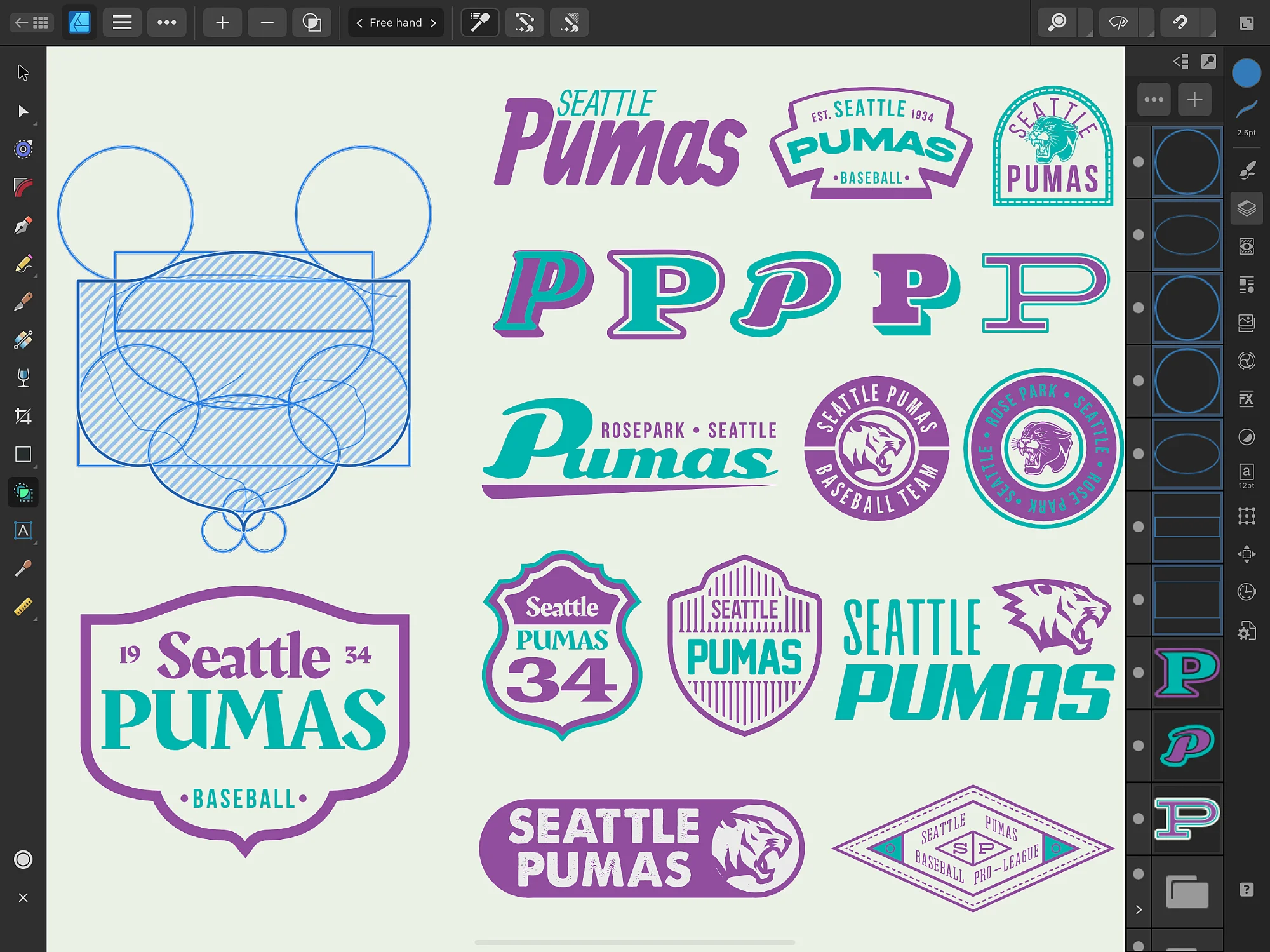The width and height of the screenshot is (1270, 952).
Task: Select the Move tool arrow
Action: (23, 72)
